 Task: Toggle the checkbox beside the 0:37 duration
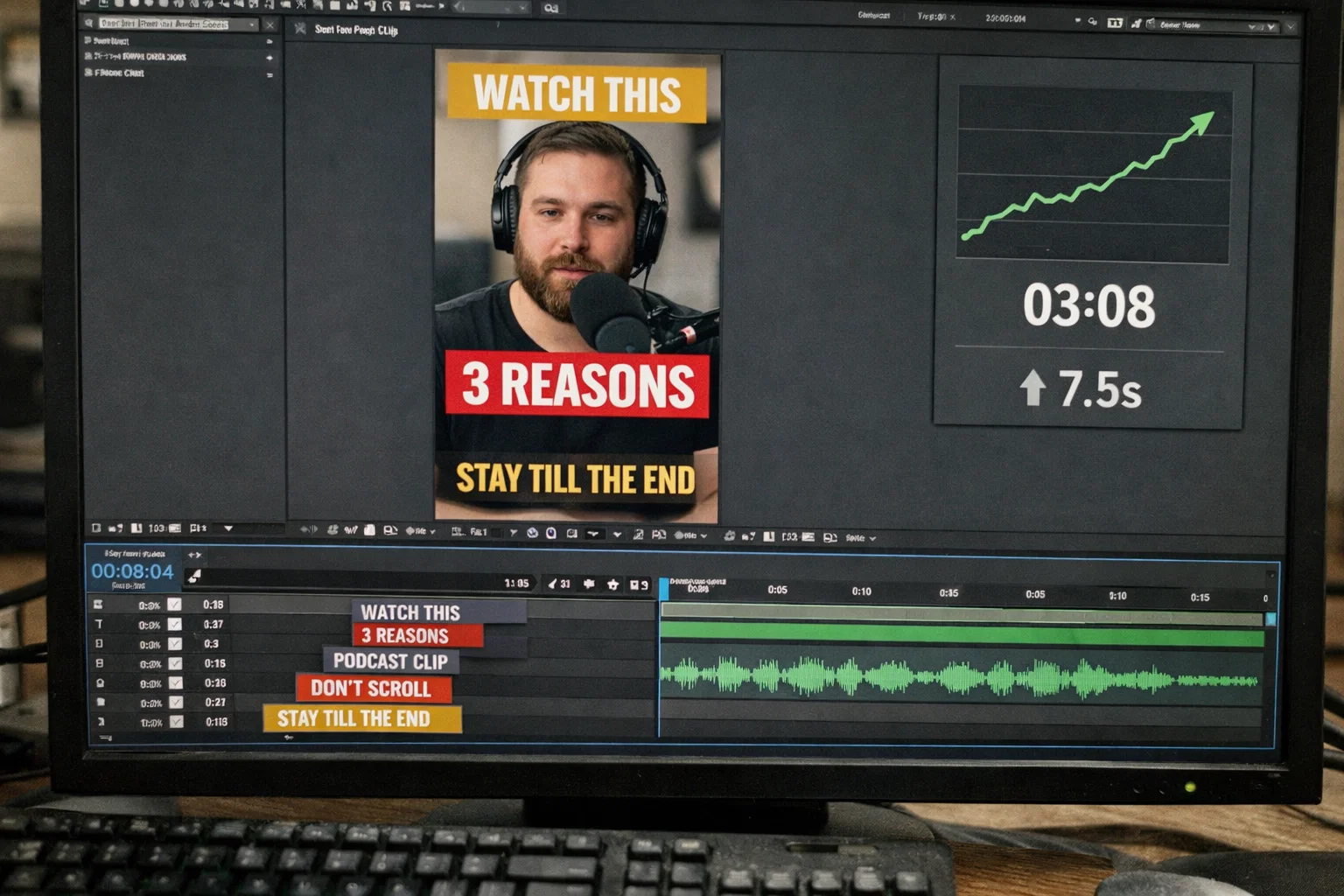(x=174, y=623)
